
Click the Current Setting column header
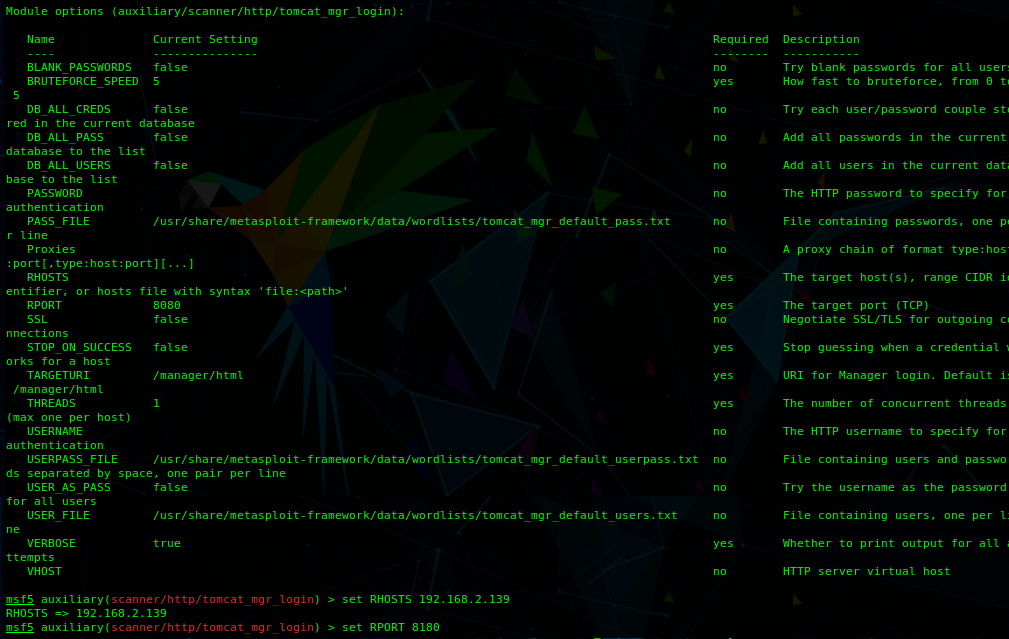coord(205,40)
